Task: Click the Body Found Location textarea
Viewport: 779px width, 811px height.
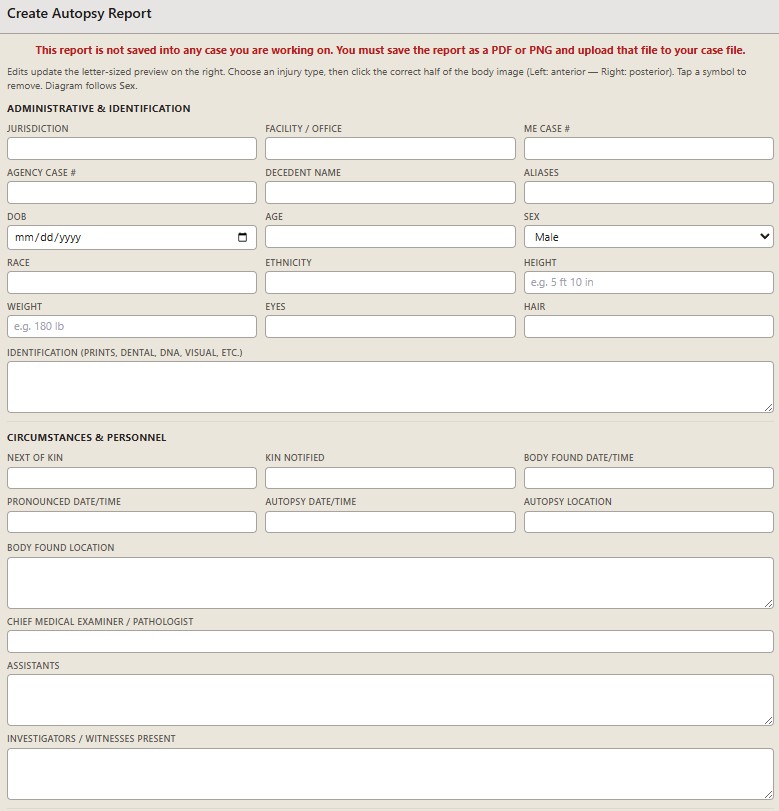Action: click(390, 583)
